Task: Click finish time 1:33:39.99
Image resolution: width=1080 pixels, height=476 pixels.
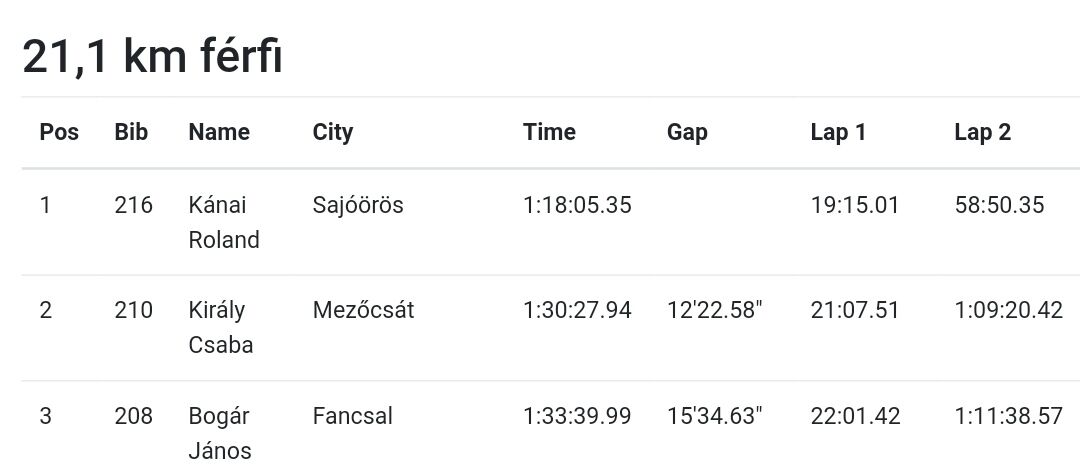Action: (577, 416)
